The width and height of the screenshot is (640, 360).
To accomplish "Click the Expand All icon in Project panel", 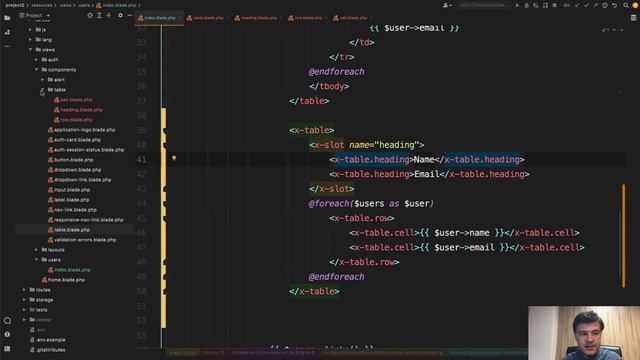I will click(x=99, y=16).
